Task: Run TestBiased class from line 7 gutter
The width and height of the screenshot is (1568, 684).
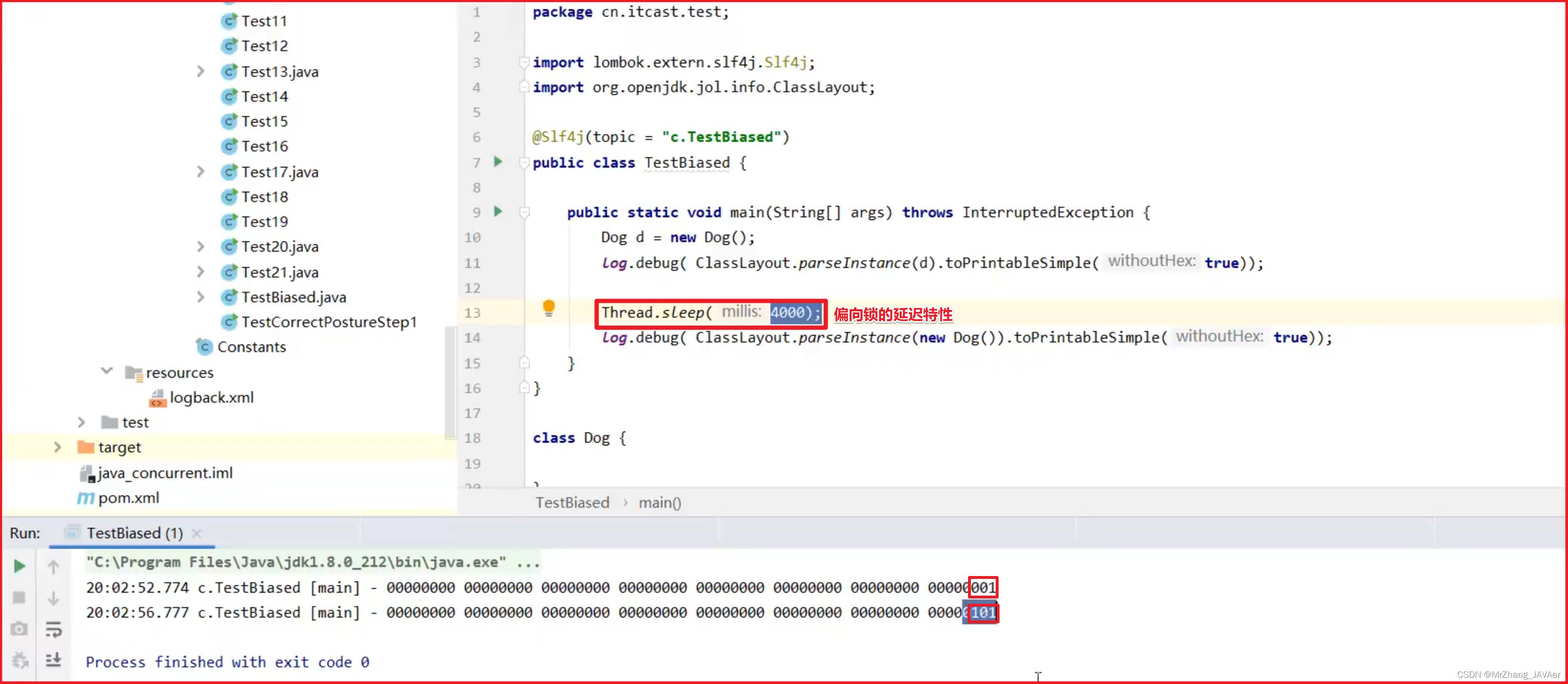Action: 498,162
